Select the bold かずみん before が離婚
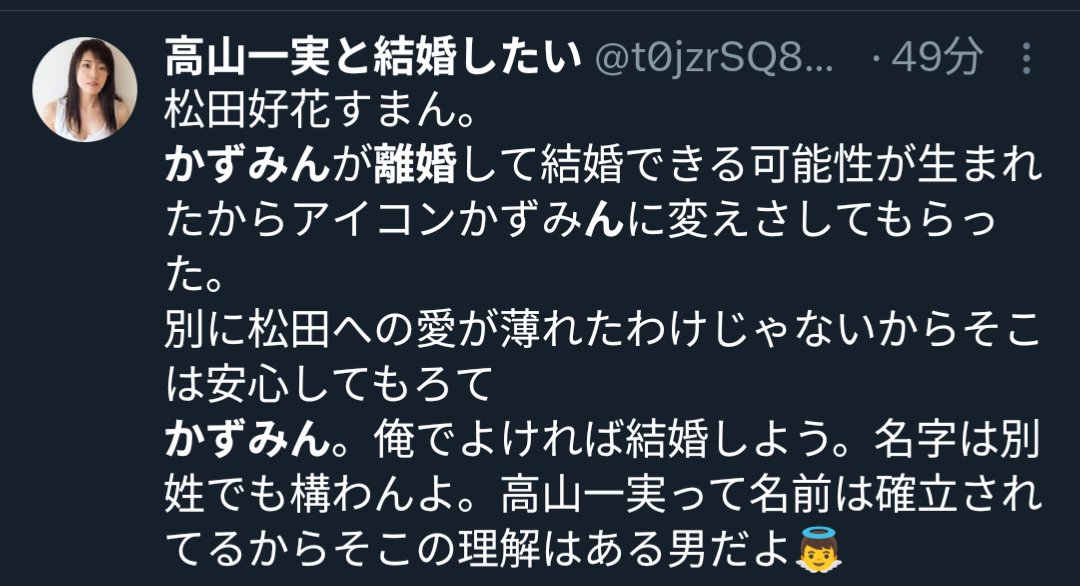This screenshot has height=586, width=1080. click(x=247, y=165)
